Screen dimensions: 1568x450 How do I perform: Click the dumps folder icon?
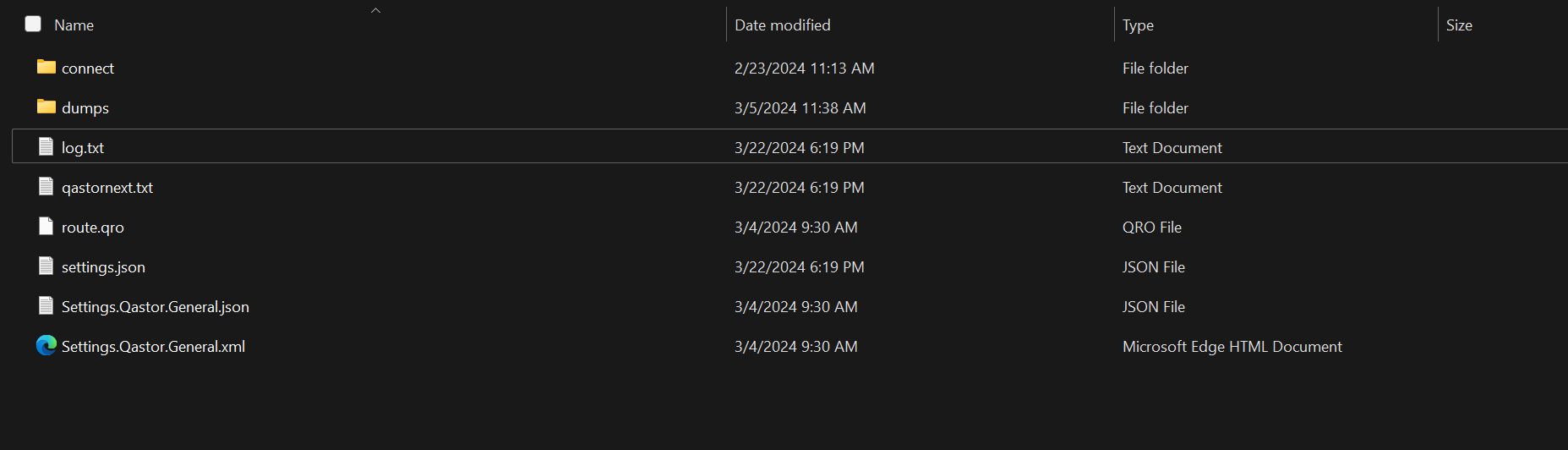46,107
